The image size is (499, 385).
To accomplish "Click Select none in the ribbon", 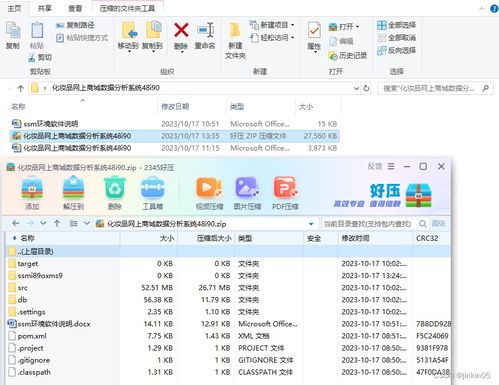I will coord(396,38).
